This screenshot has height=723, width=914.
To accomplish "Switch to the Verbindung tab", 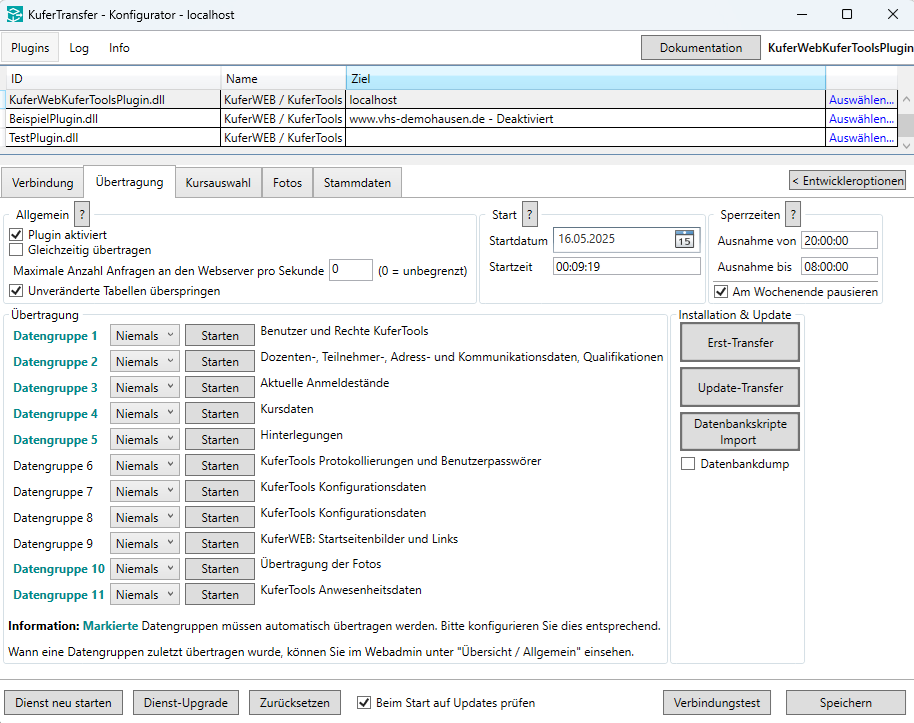I will click(x=43, y=183).
